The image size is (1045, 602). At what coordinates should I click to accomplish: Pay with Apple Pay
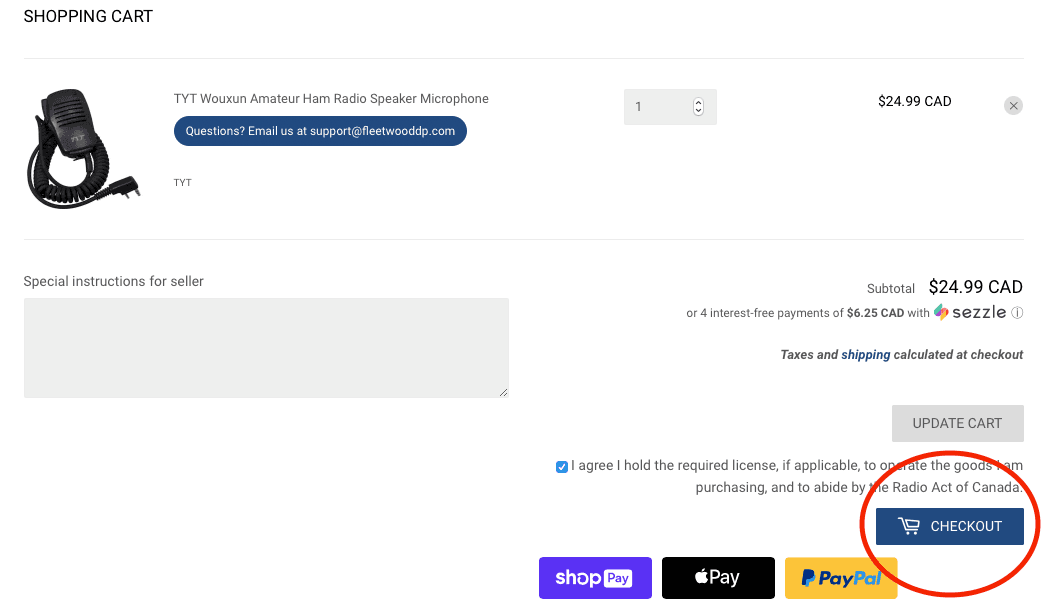point(718,578)
